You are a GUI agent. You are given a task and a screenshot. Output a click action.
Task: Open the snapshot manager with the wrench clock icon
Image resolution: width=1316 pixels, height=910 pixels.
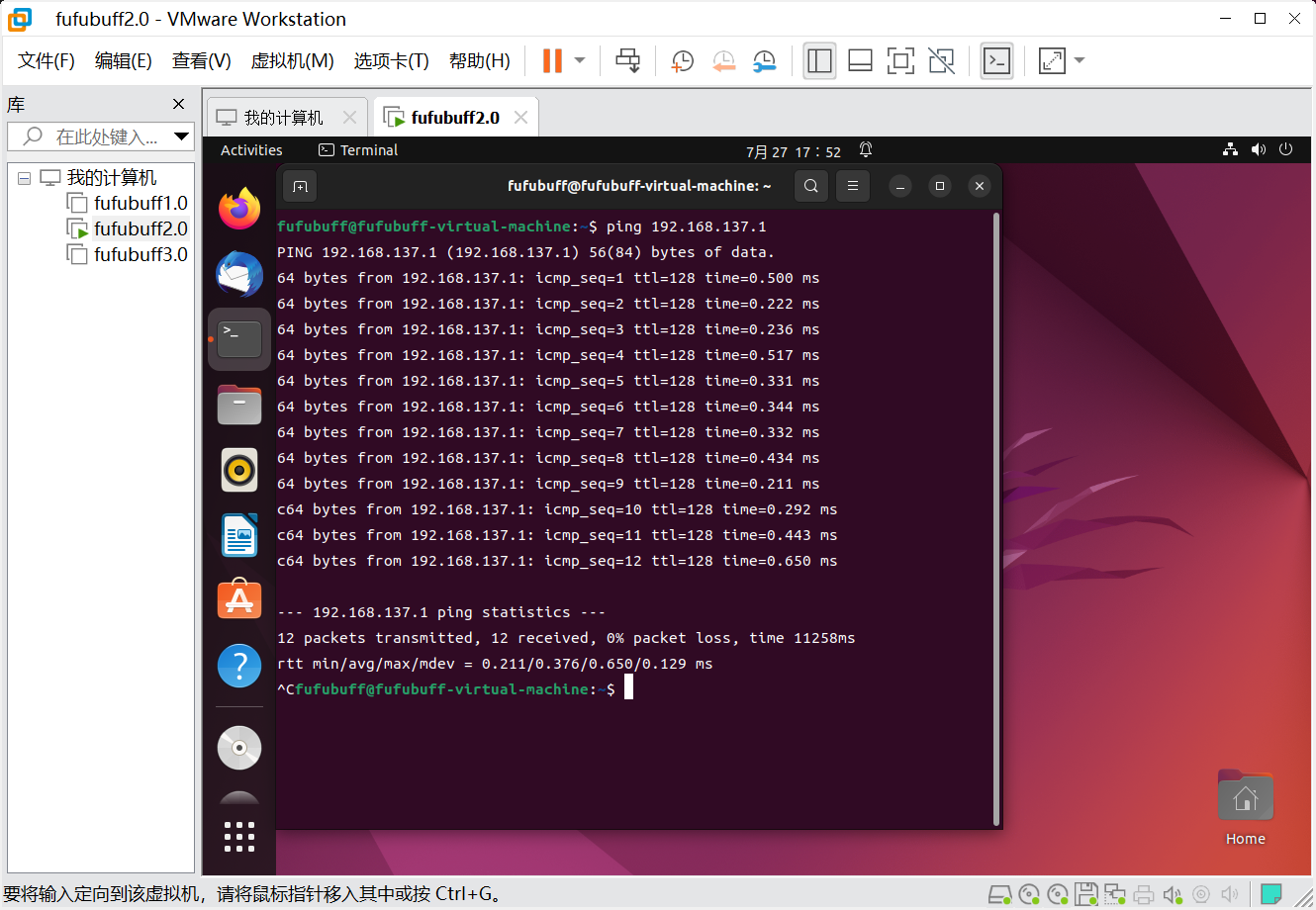(764, 61)
